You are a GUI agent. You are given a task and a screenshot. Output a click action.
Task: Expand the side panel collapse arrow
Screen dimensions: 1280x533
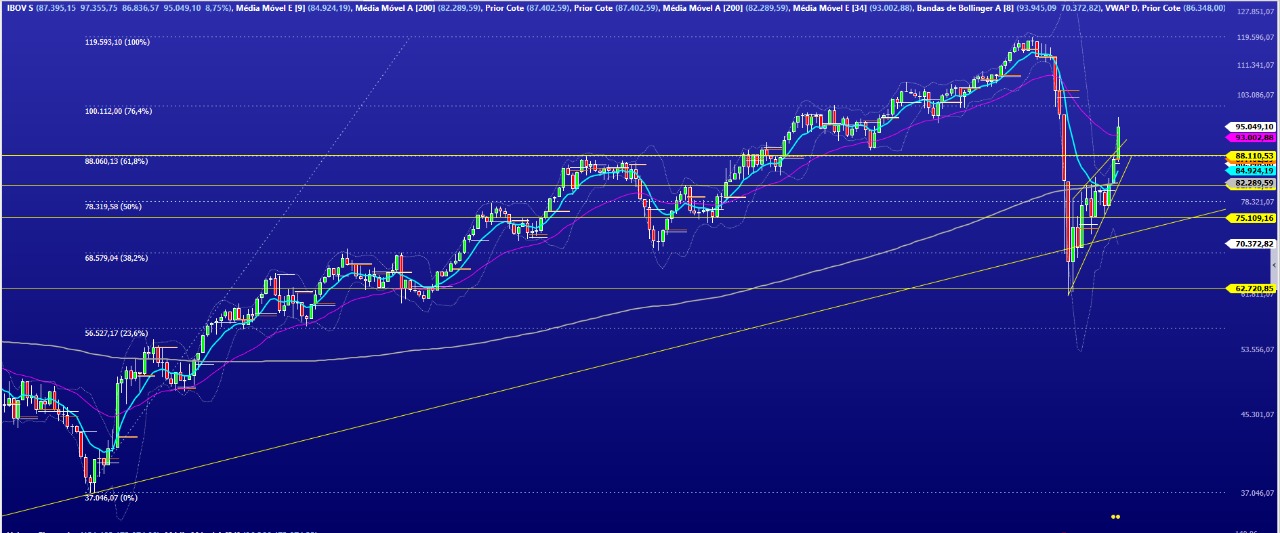click(x=1274, y=265)
